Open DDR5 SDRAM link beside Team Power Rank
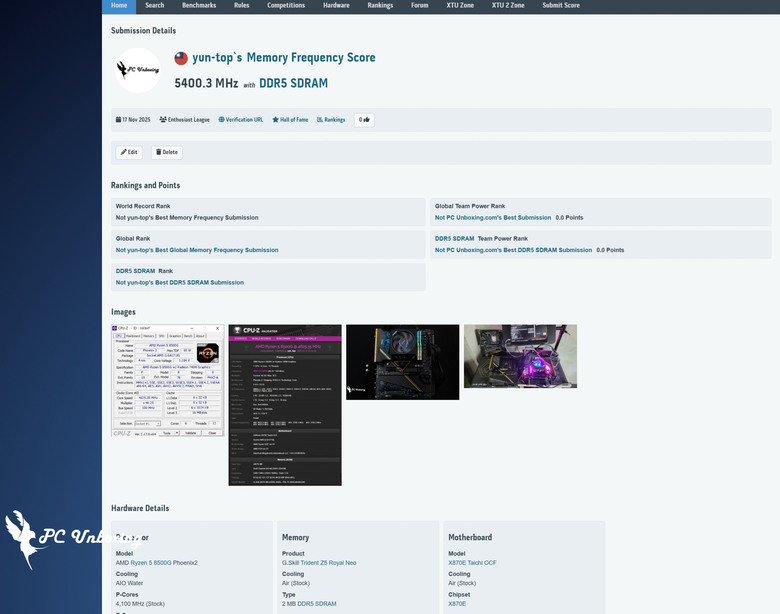The height and width of the screenshot is (614, 780). [455, 239]
